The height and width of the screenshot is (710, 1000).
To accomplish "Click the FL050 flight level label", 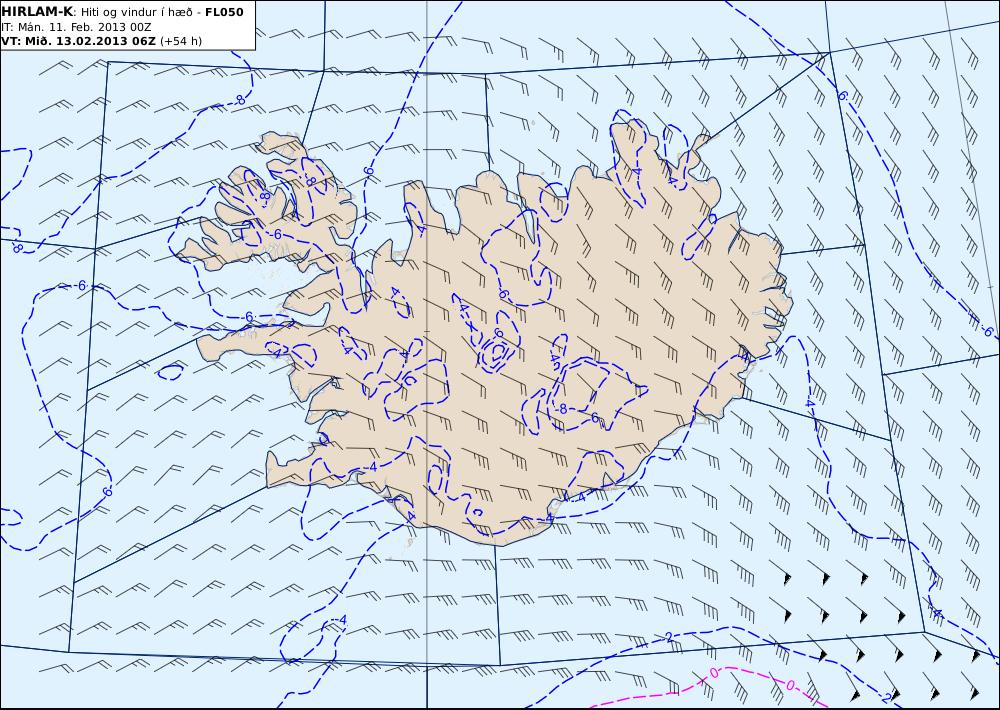I will point(224,12).
